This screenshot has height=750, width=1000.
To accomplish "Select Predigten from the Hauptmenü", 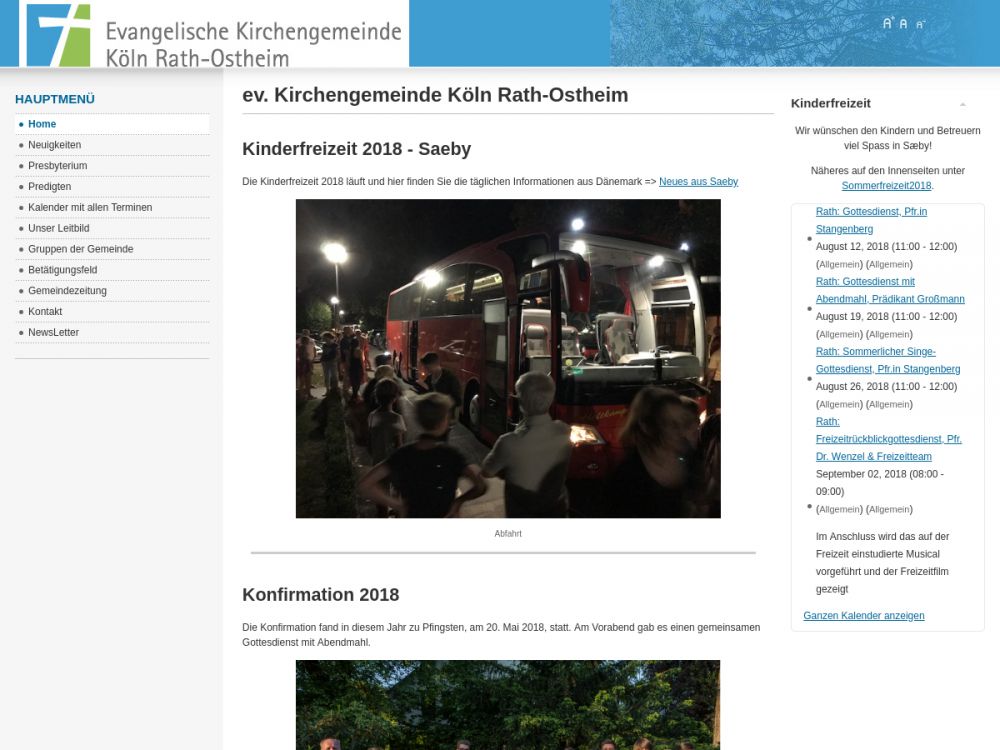I will point(49,187).
